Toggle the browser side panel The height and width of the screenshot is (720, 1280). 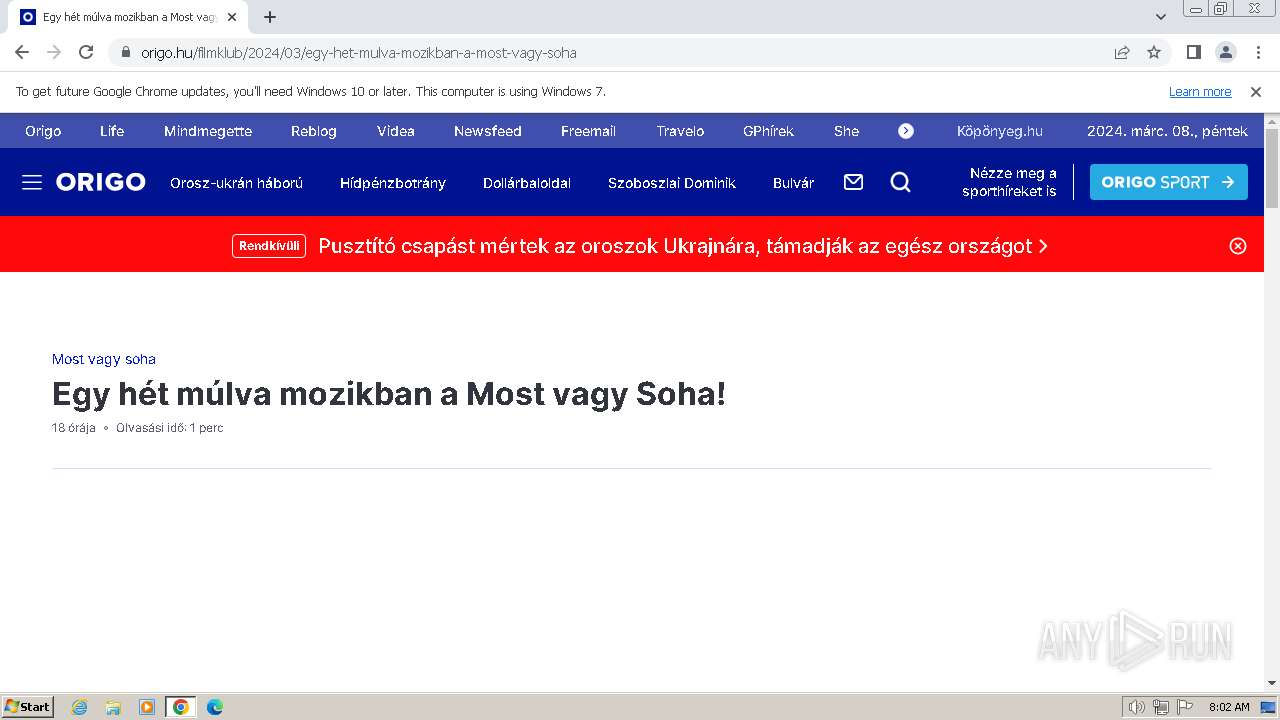tap(1193, 52)
